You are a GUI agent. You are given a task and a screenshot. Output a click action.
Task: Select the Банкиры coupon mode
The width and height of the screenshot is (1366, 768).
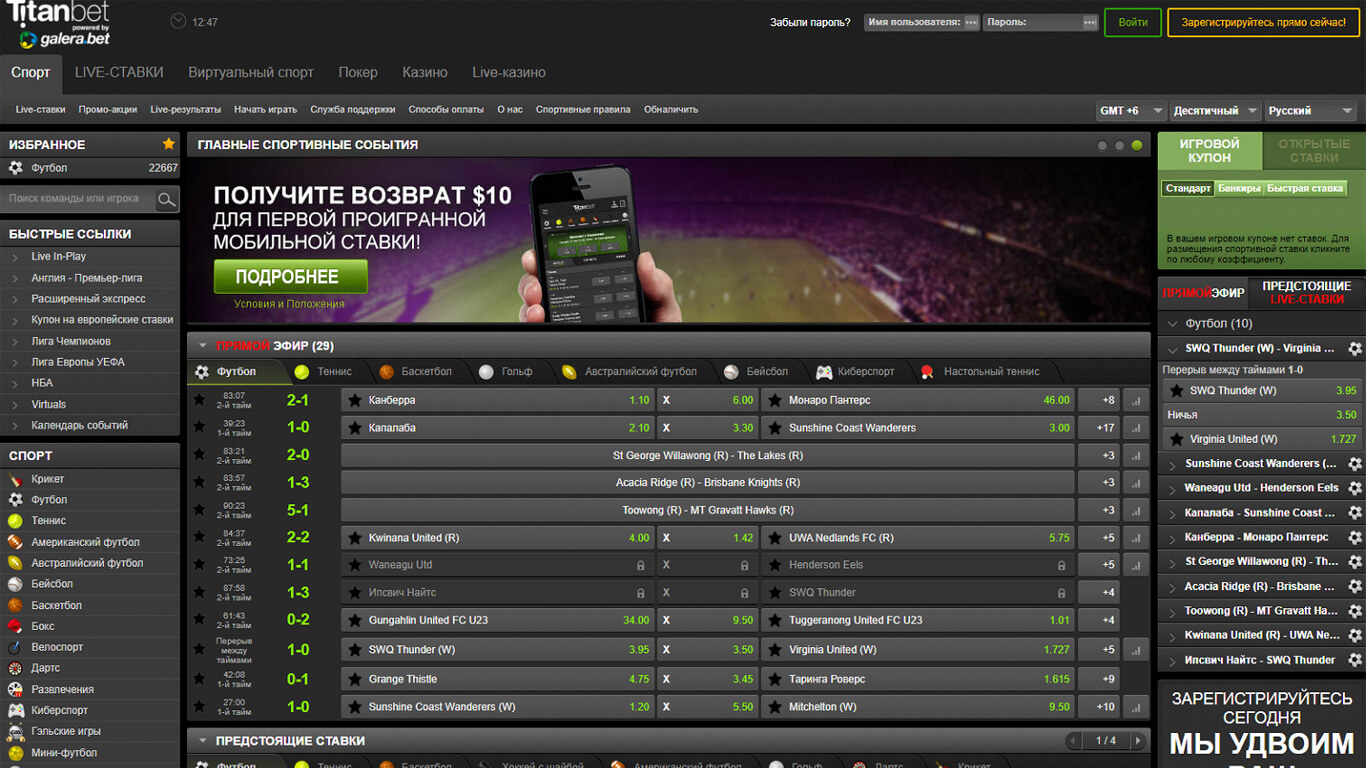(1239, 188)
